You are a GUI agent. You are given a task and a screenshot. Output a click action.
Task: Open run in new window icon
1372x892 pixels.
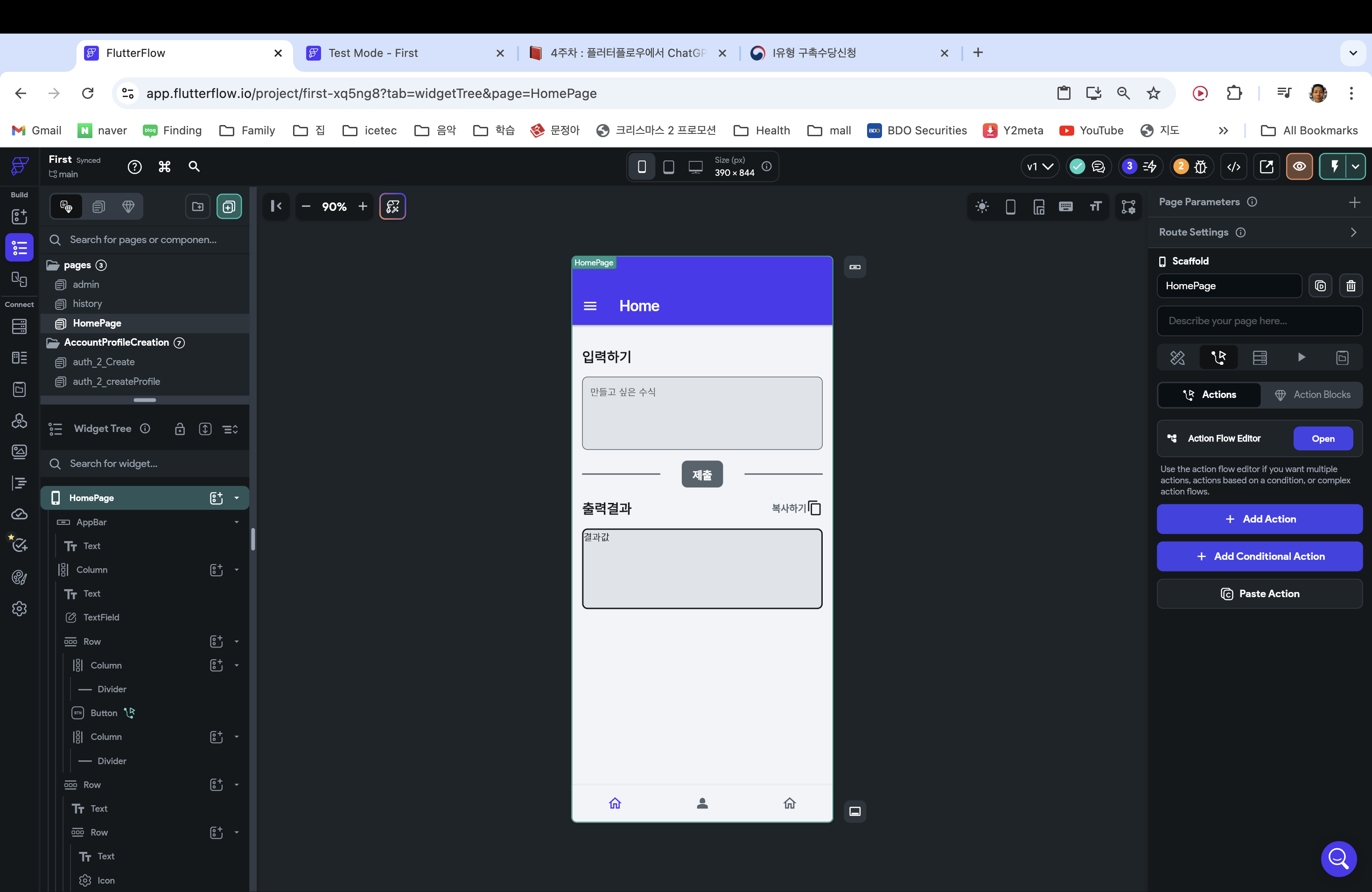pyautogui.click(x=1267, y=167)
